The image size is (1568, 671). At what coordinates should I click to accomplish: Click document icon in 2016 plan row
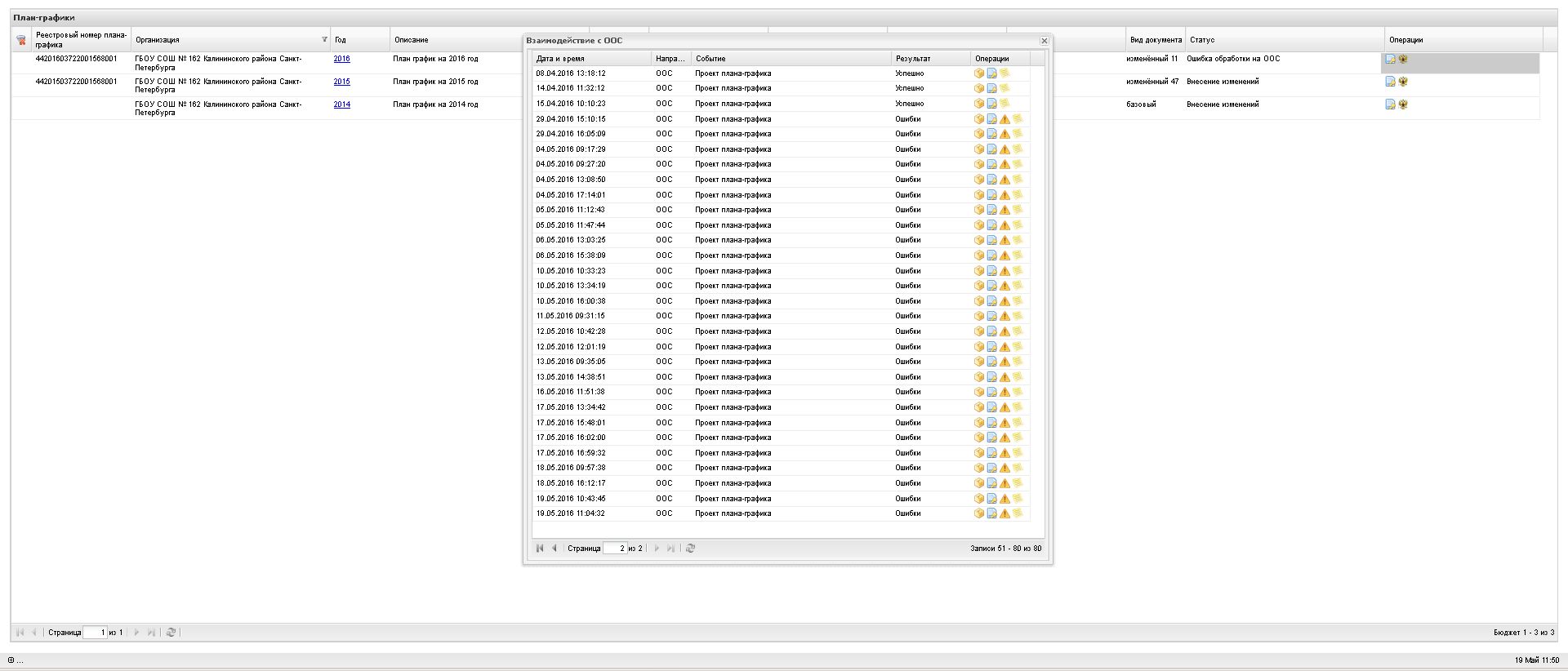click(1390, 59)
